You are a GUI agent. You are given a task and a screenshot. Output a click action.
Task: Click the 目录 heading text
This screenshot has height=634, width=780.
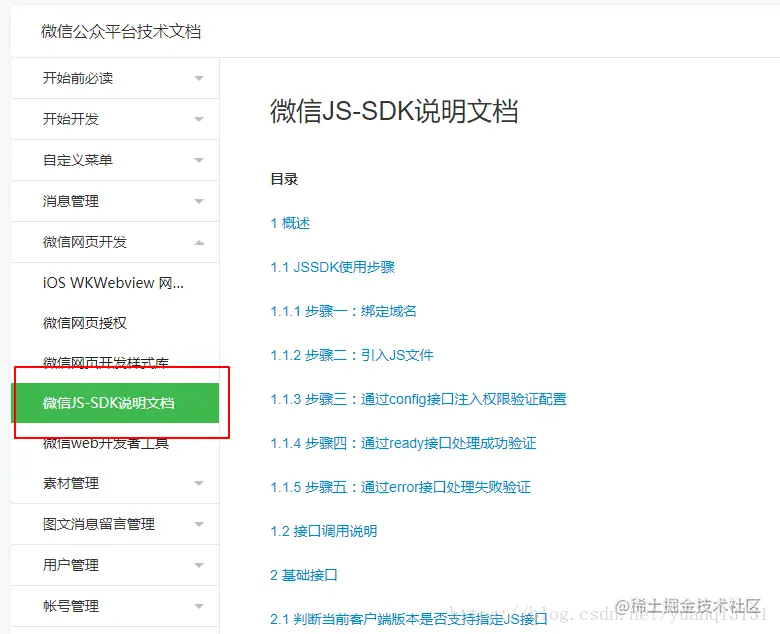(284, 179)
